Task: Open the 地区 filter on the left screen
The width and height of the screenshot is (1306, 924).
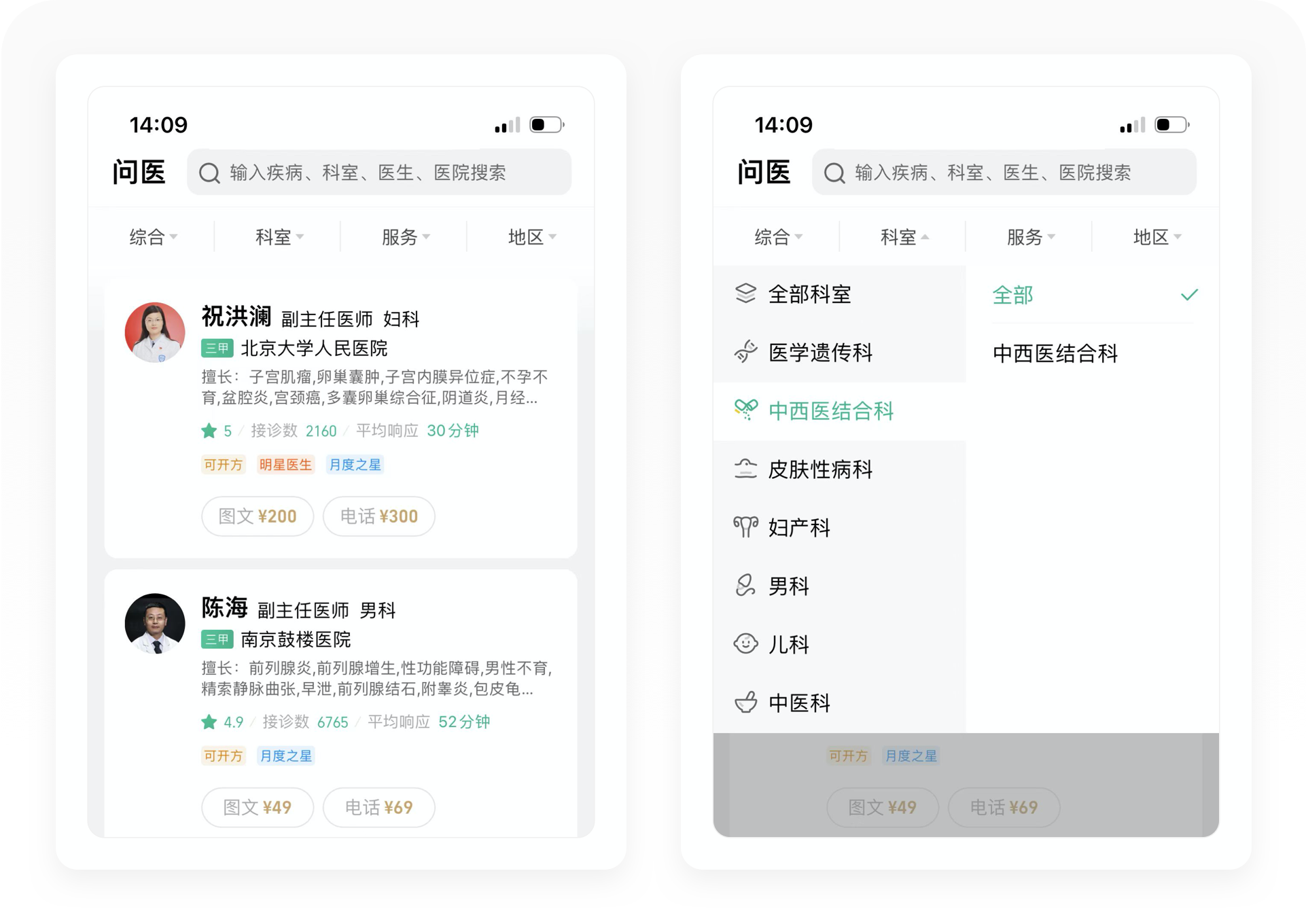Action: coord(532,237)
